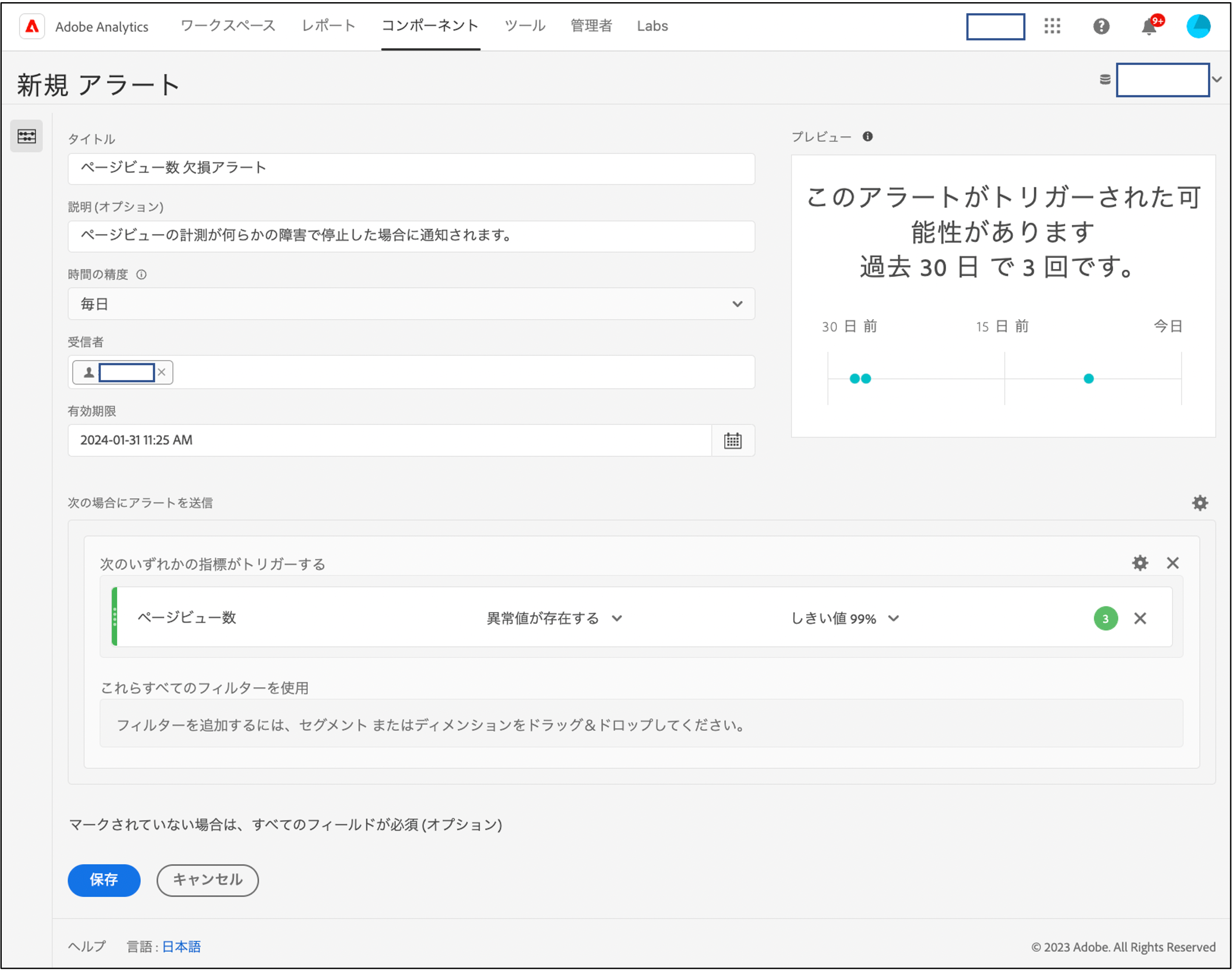Click the preview trigger dot near today
This screenshot has width=1232, height=971.
(x=1088, y=379)
